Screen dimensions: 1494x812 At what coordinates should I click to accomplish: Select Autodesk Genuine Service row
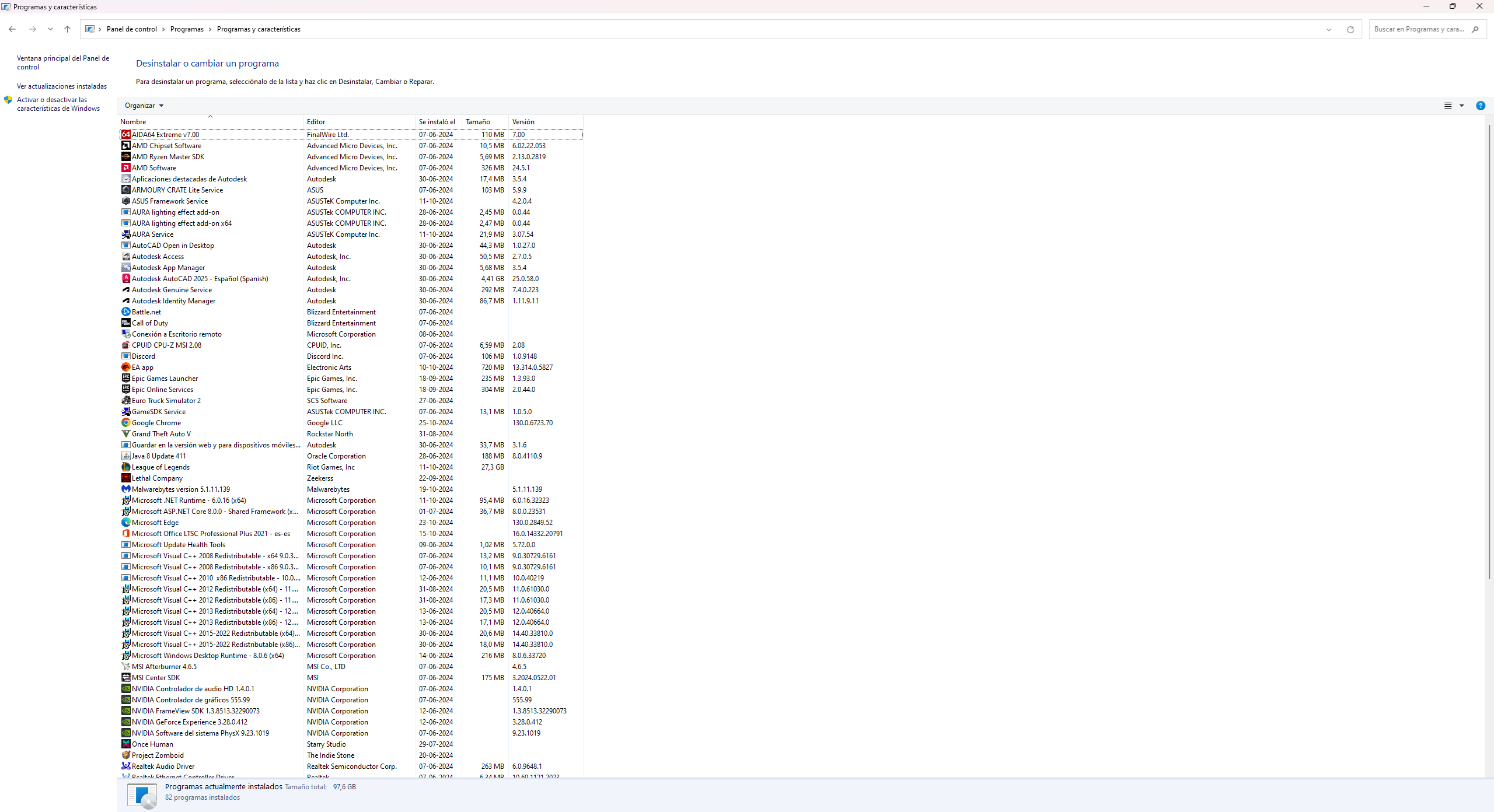tap(350, 290)
